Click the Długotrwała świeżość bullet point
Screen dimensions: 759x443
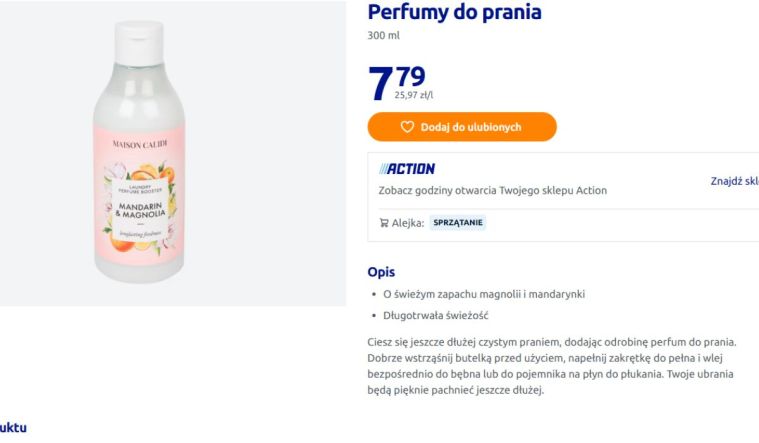point(435,316)
